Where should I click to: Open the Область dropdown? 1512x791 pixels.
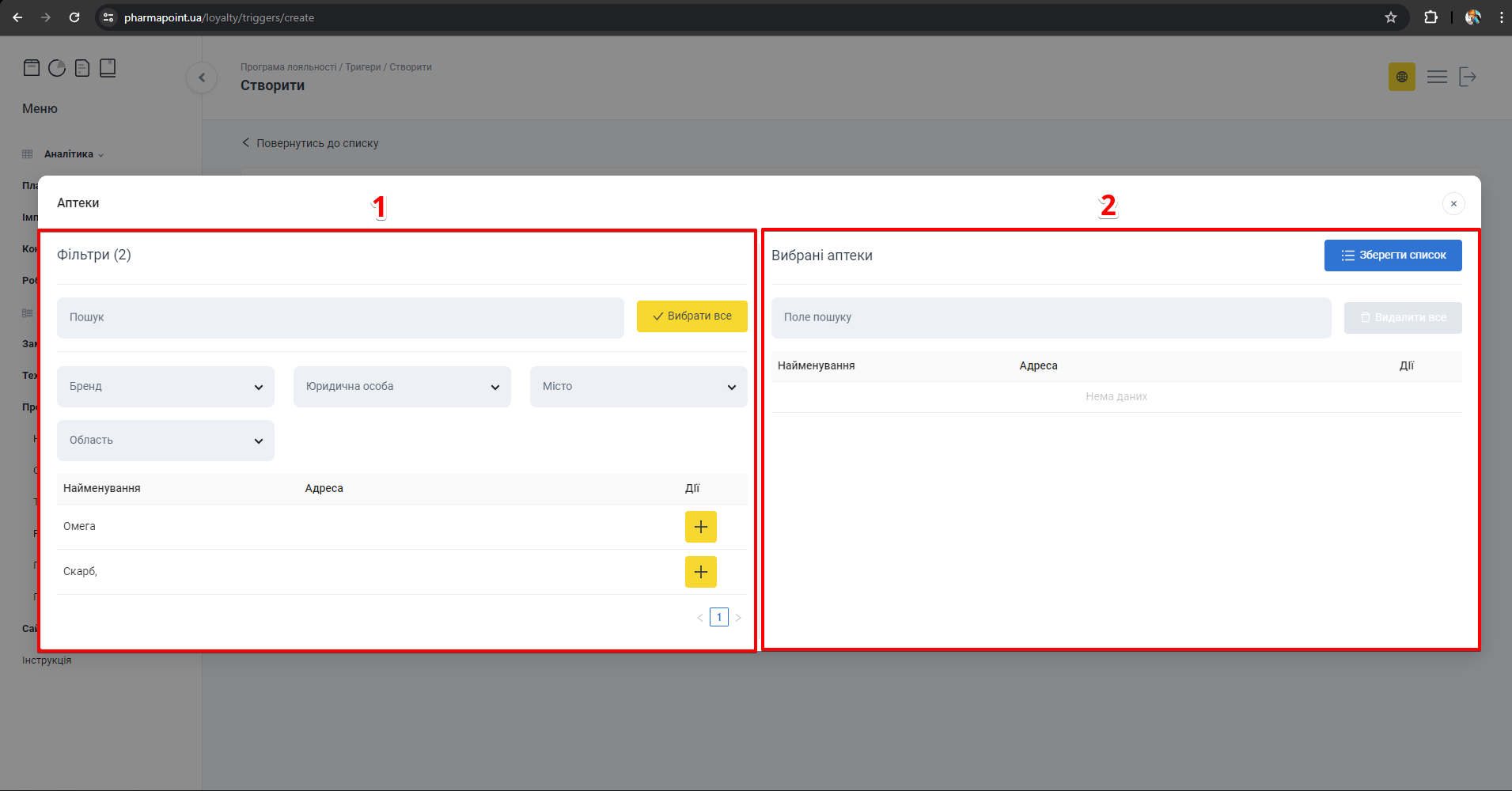[165, 441]
